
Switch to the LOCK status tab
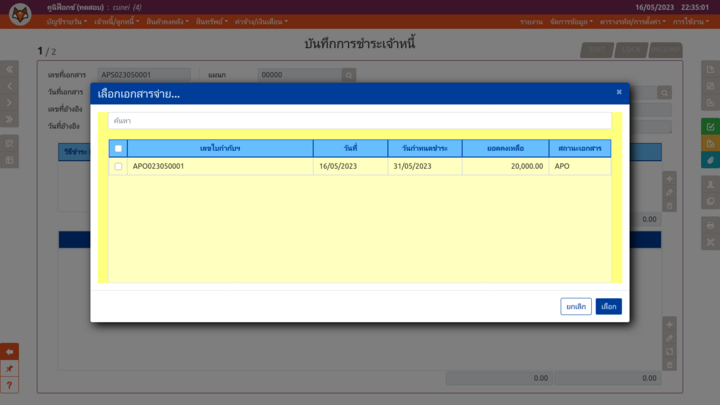(631, 50)
